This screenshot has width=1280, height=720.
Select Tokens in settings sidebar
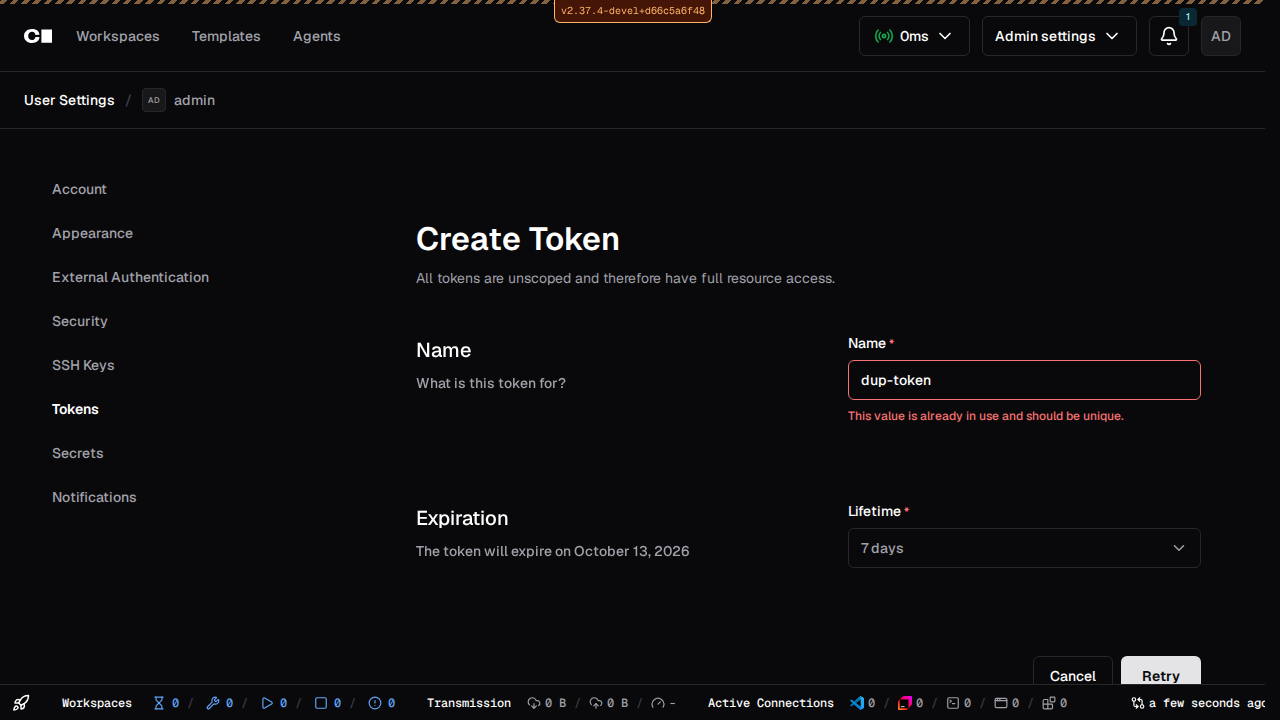75,409
